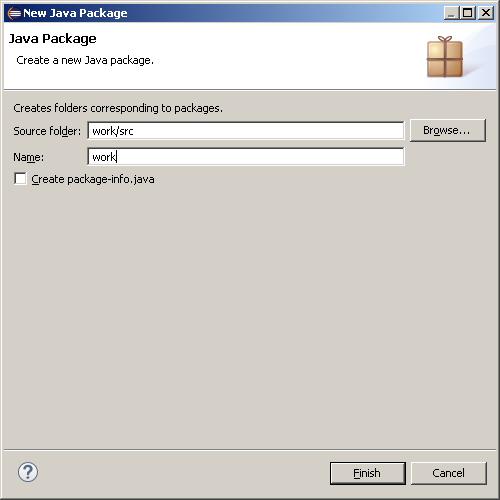Maximize the New Java Package dialog
The height and width of the screenshot is (500, 500).
(468, 13)
